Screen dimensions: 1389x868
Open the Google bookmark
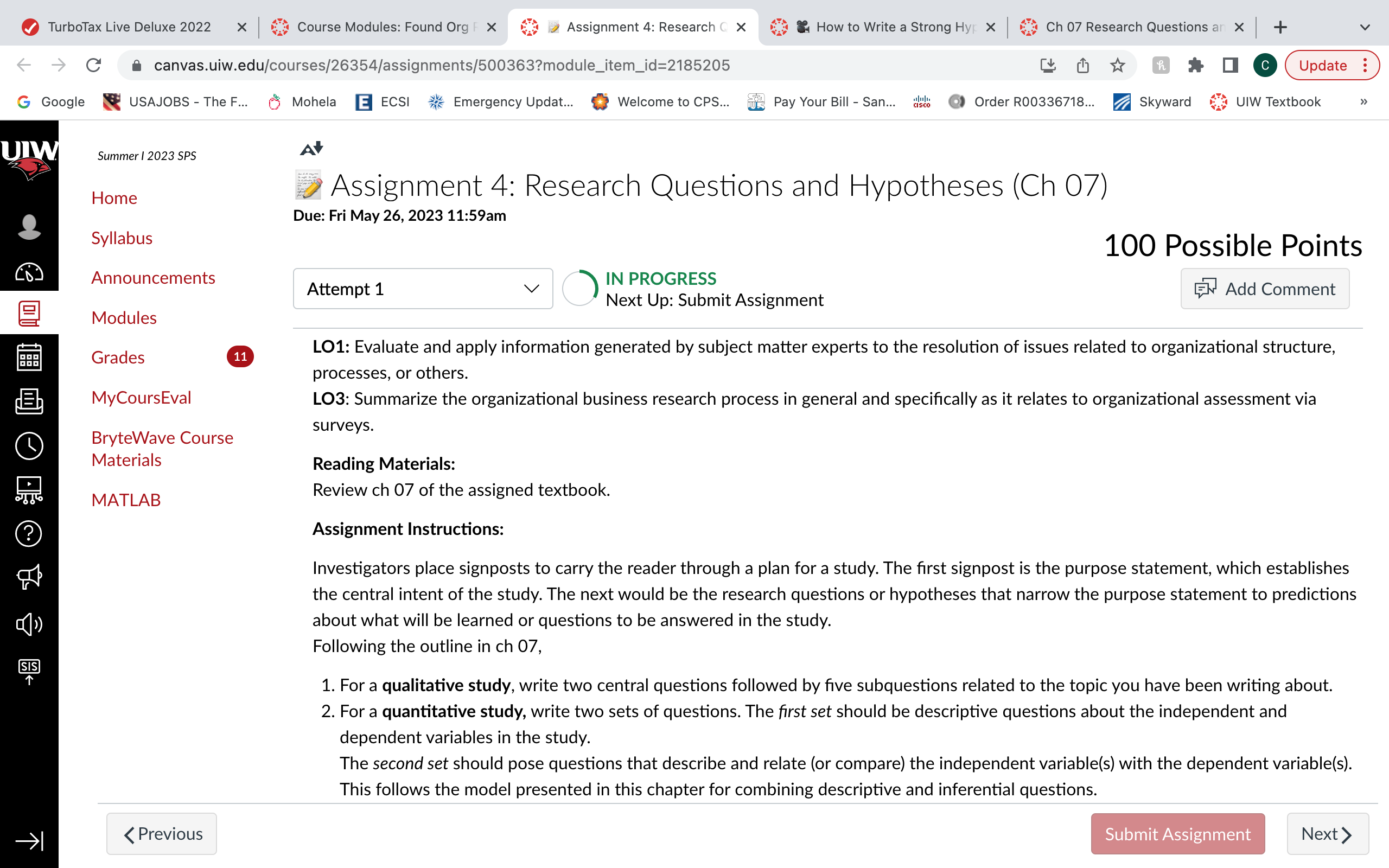pyautogui.click(x=51, y=101)
